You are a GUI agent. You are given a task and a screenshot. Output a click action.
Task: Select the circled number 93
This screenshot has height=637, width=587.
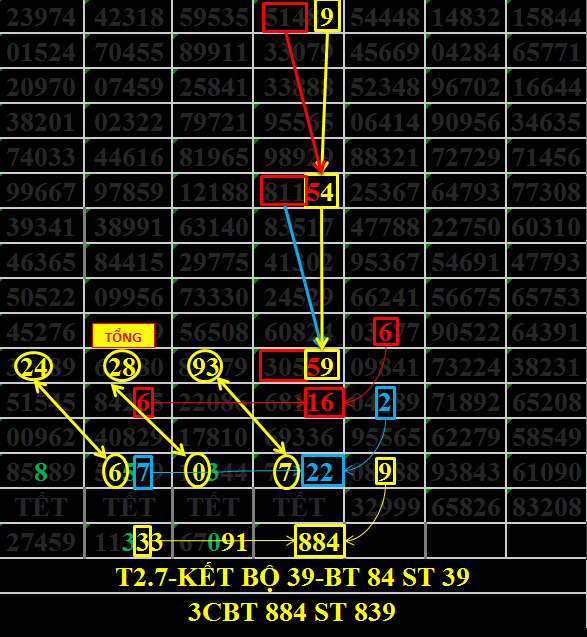pyautogui.click(x=206, y=367)
